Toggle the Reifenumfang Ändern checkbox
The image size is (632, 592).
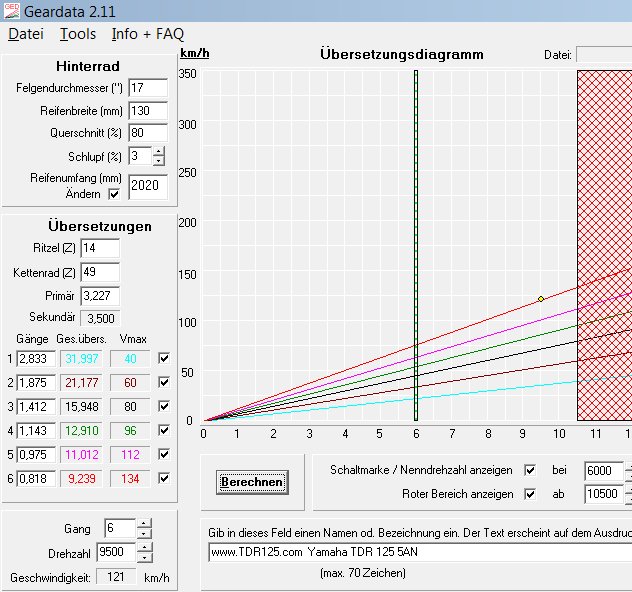[113, 194]
